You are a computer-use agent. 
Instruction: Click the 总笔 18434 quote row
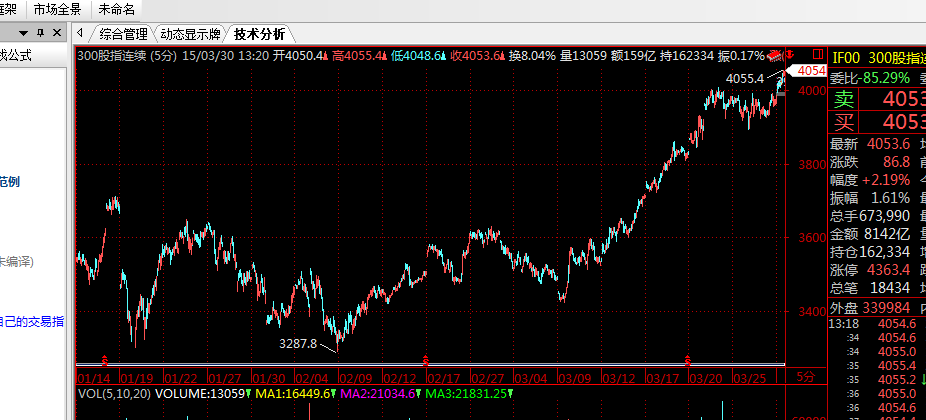coord(871,288)
